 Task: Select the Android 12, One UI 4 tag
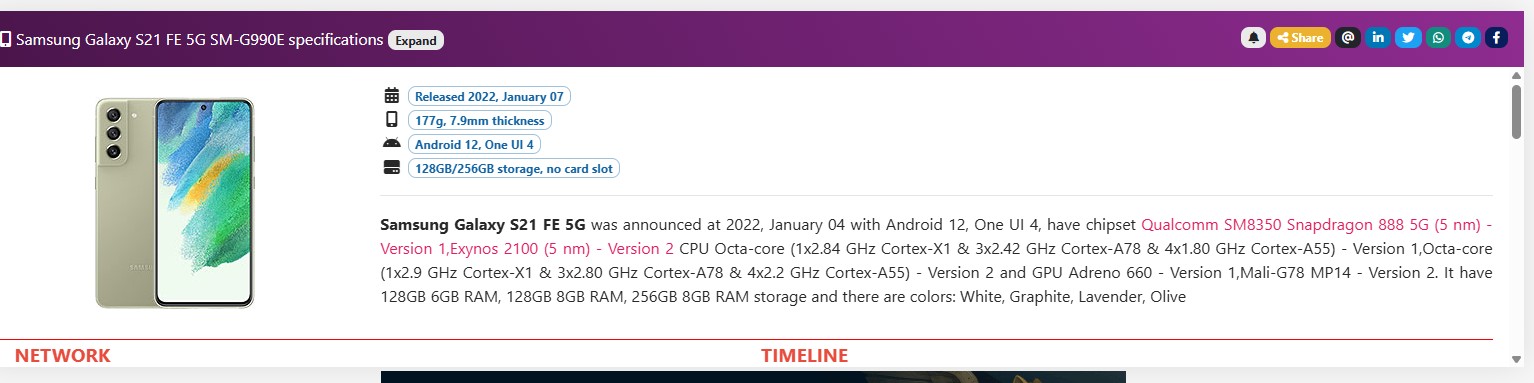[x=474, y=145]
